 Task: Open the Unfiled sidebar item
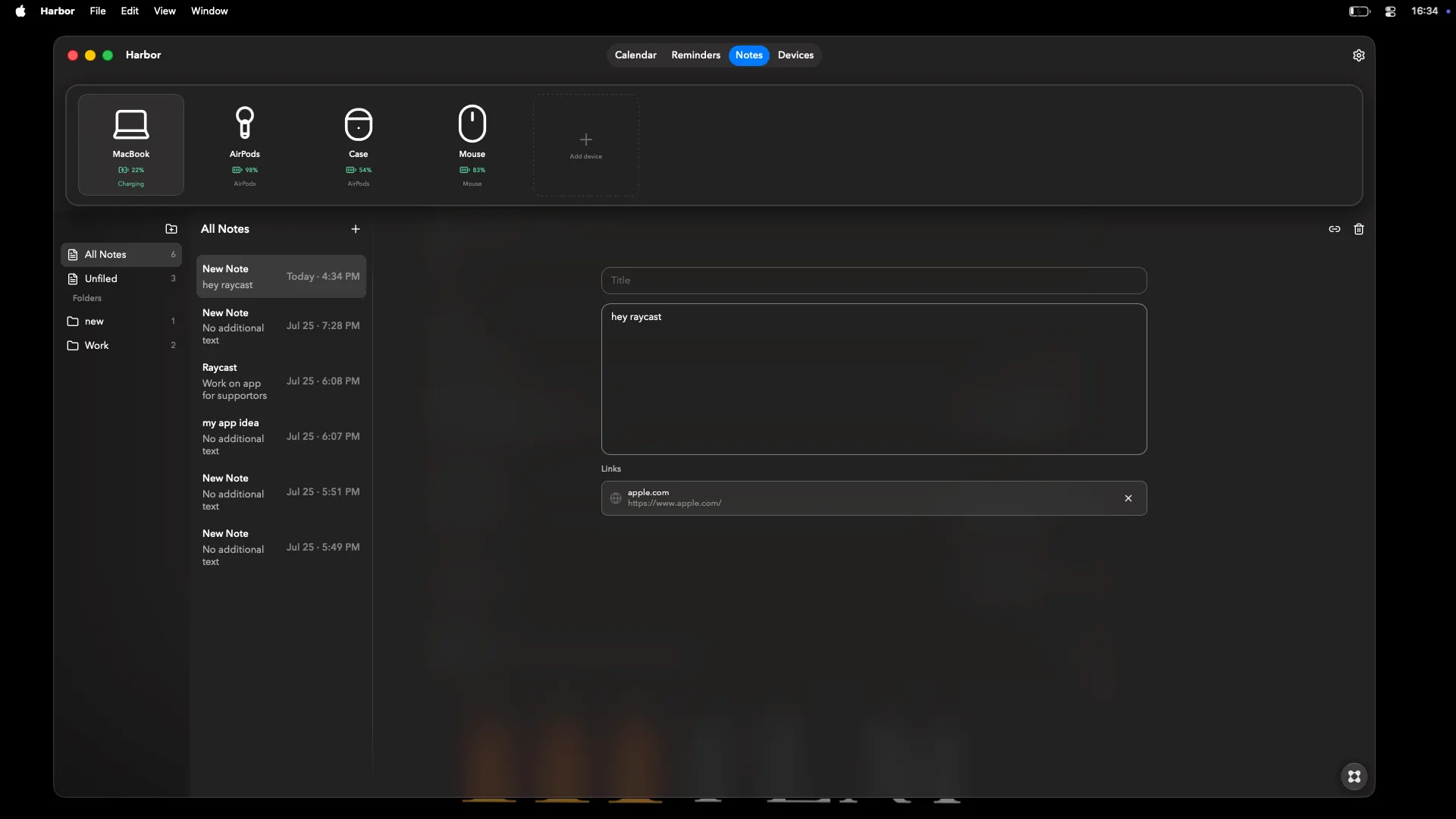tap(121, 279)
